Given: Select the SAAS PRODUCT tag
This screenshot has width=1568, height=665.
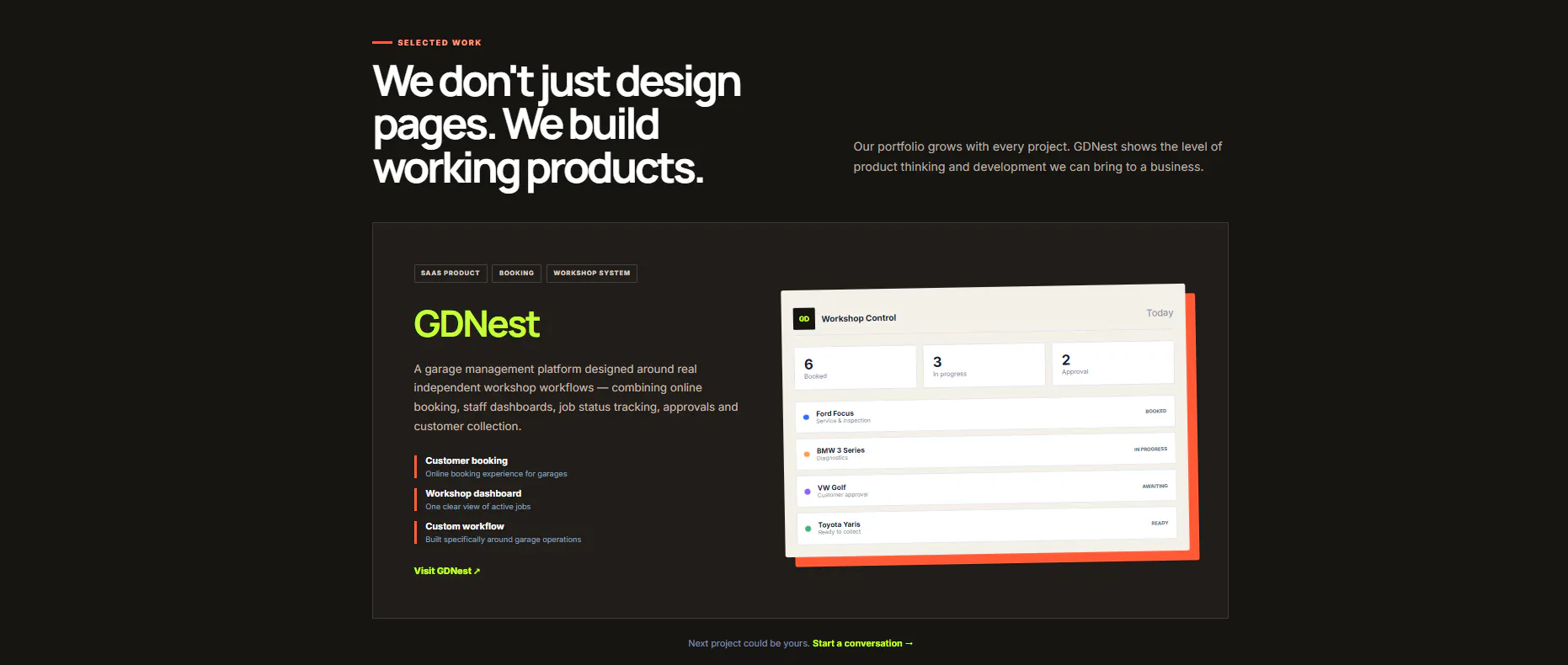Looking at the screenshot, I should 451,274.
